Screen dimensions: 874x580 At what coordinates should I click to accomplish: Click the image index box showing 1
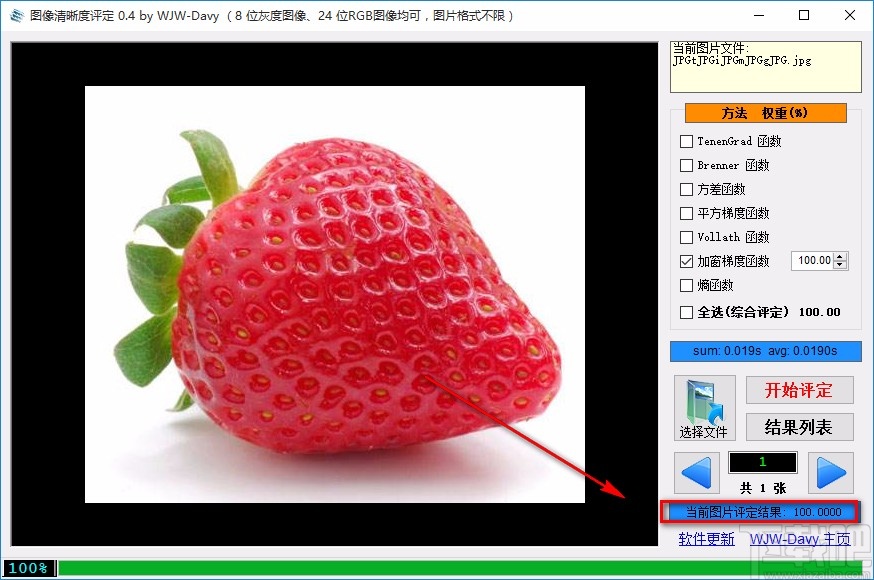coord(763,462)
